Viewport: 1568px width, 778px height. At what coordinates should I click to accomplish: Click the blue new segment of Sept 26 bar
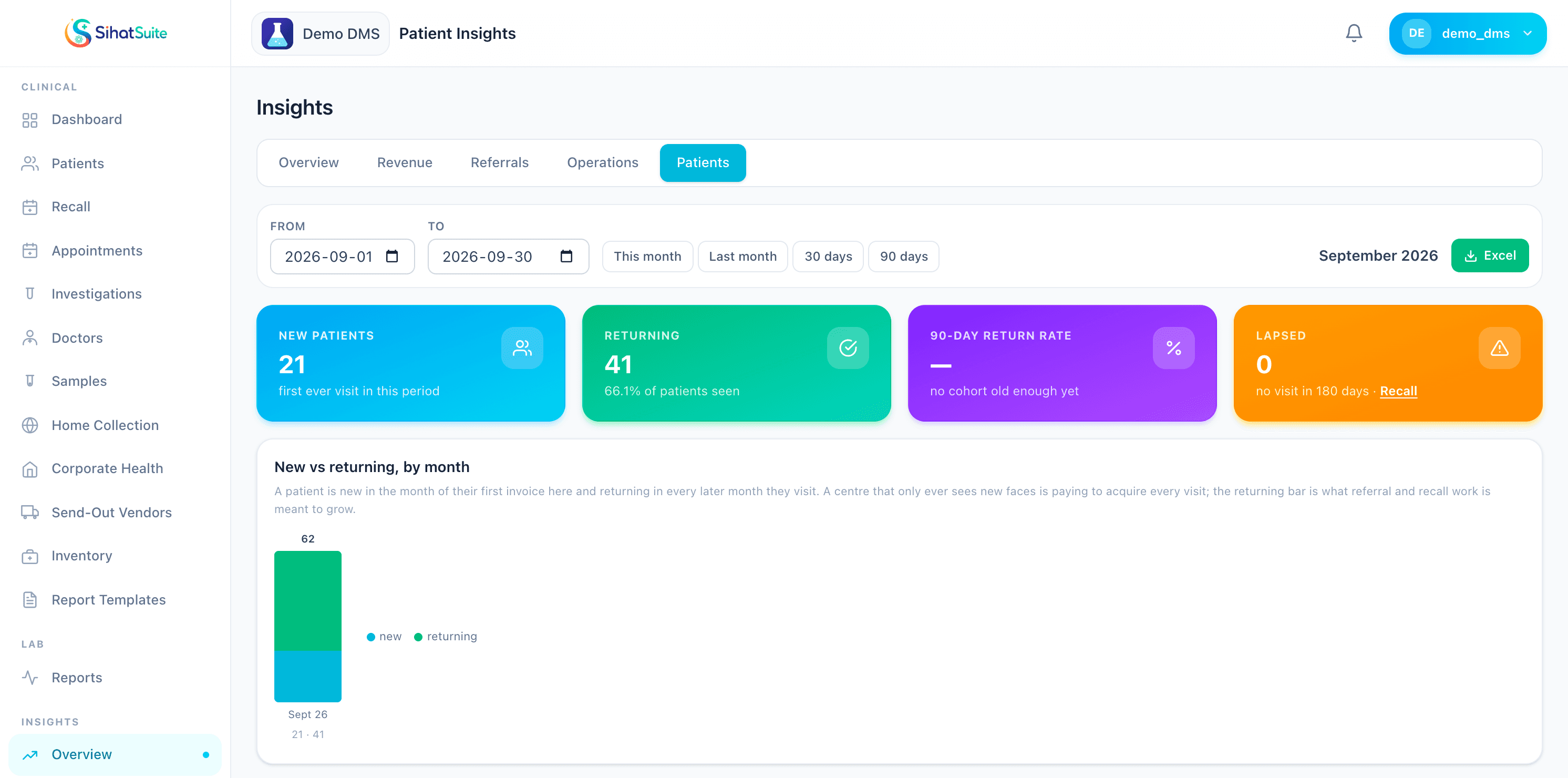coord(307,677)
